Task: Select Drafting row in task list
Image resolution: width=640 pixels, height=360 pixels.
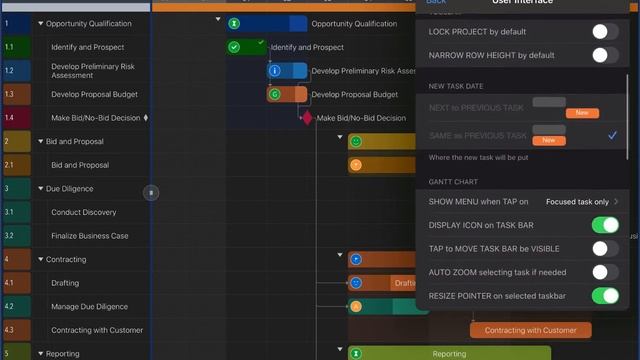Action: point(65,283)
